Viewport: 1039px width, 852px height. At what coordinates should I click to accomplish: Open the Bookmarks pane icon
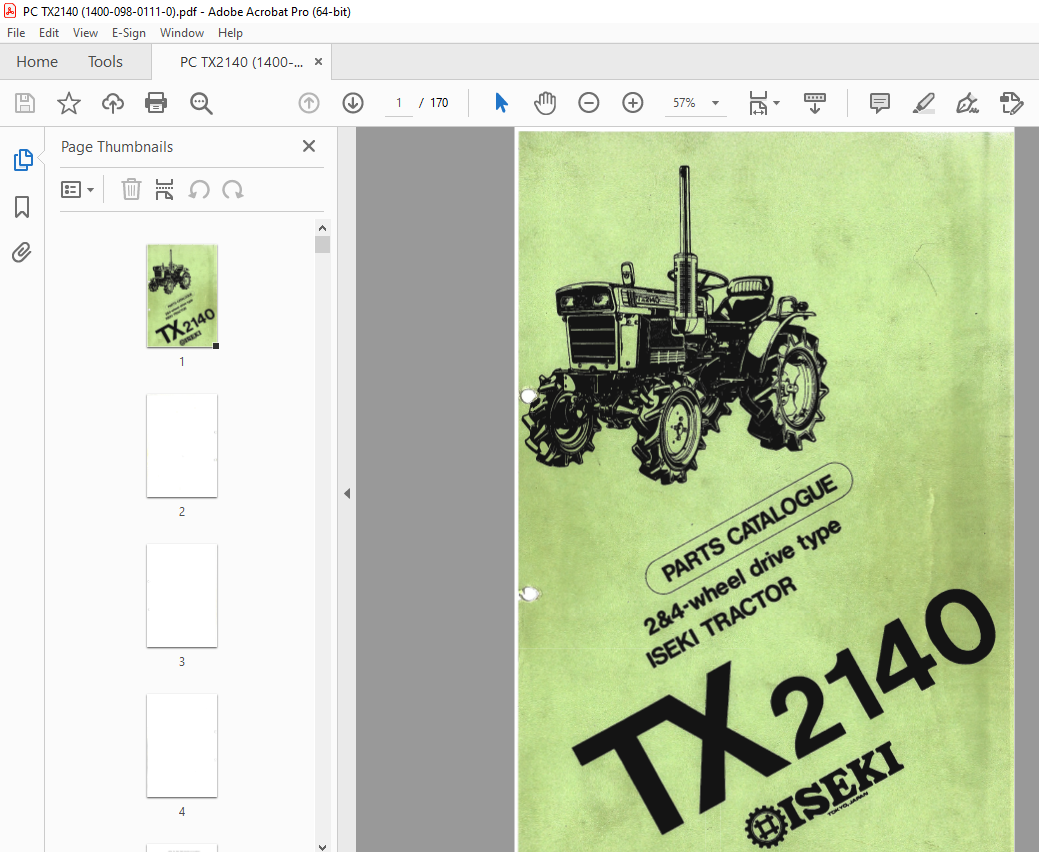point(22,207)
